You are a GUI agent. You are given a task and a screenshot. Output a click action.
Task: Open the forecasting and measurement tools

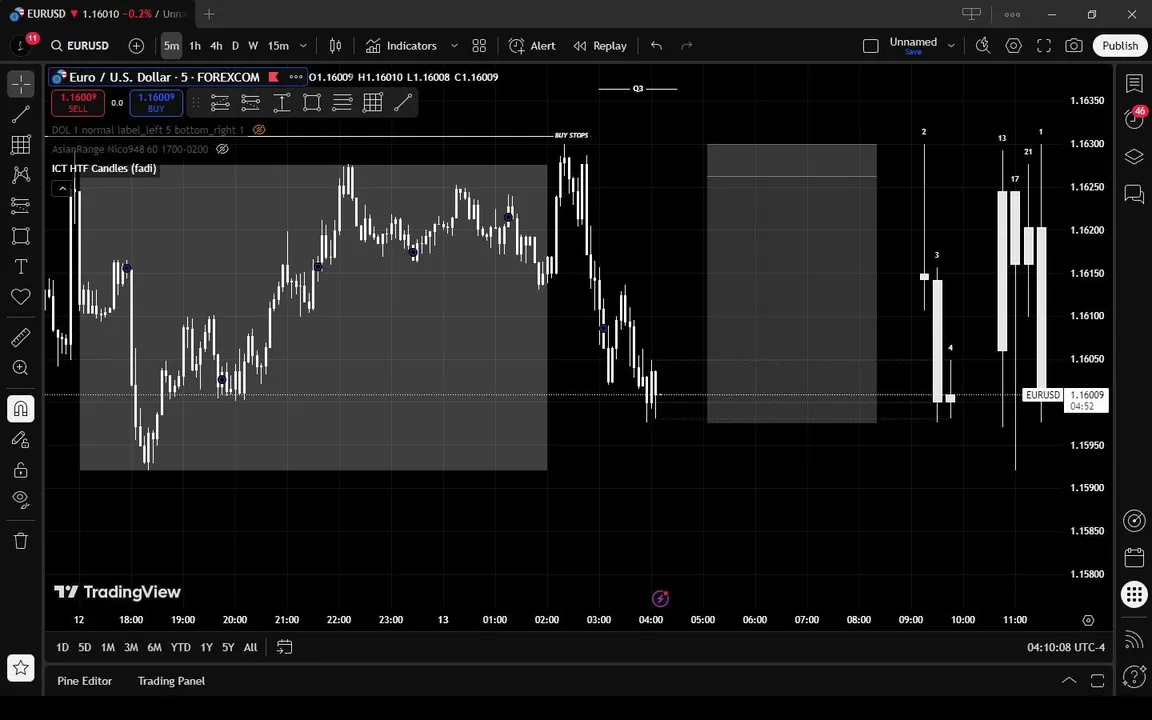pyautogui.click(x=21, y=205)
